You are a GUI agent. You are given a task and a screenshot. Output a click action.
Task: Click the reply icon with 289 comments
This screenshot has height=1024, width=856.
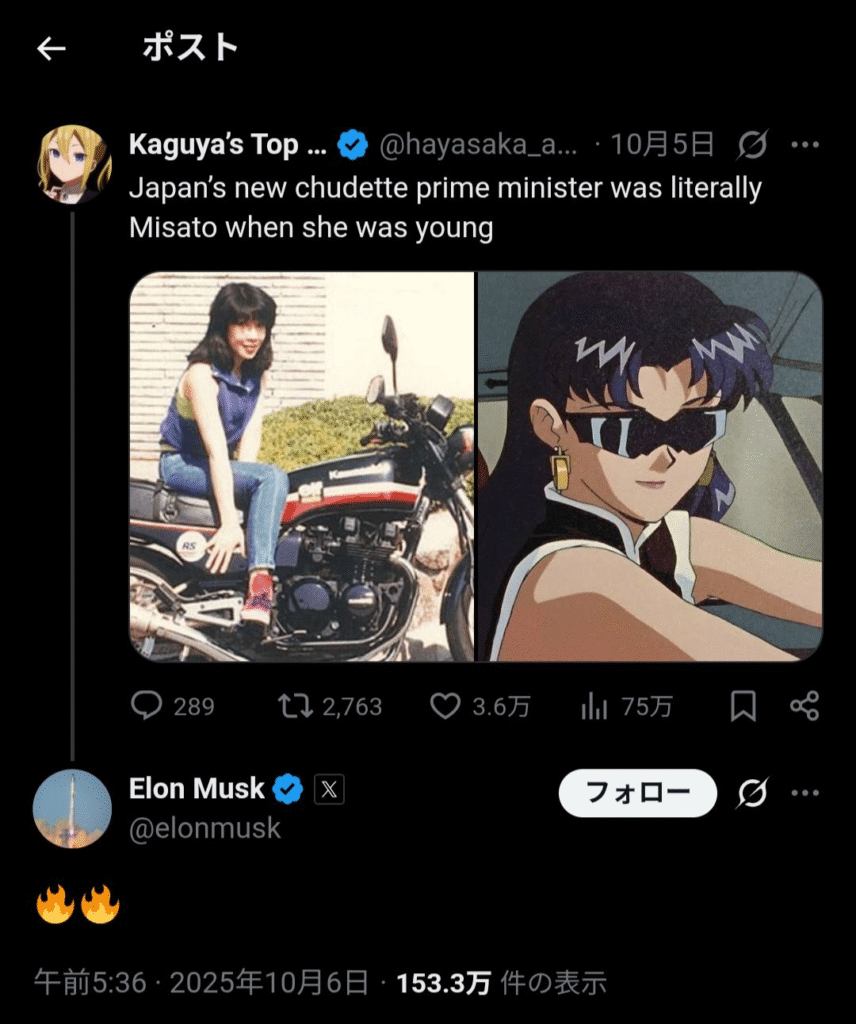click(147, 706)
